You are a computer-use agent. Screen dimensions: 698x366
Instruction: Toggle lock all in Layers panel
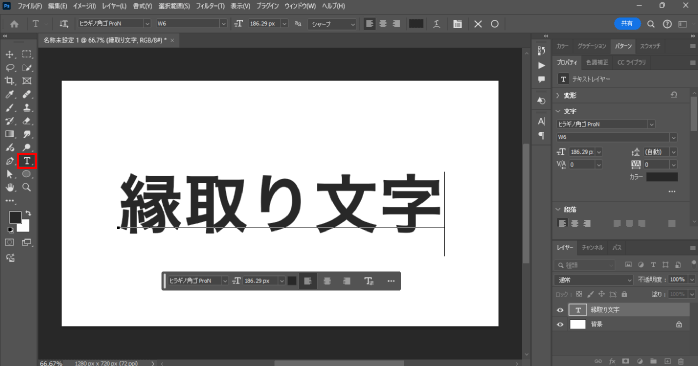coord(625,294)
